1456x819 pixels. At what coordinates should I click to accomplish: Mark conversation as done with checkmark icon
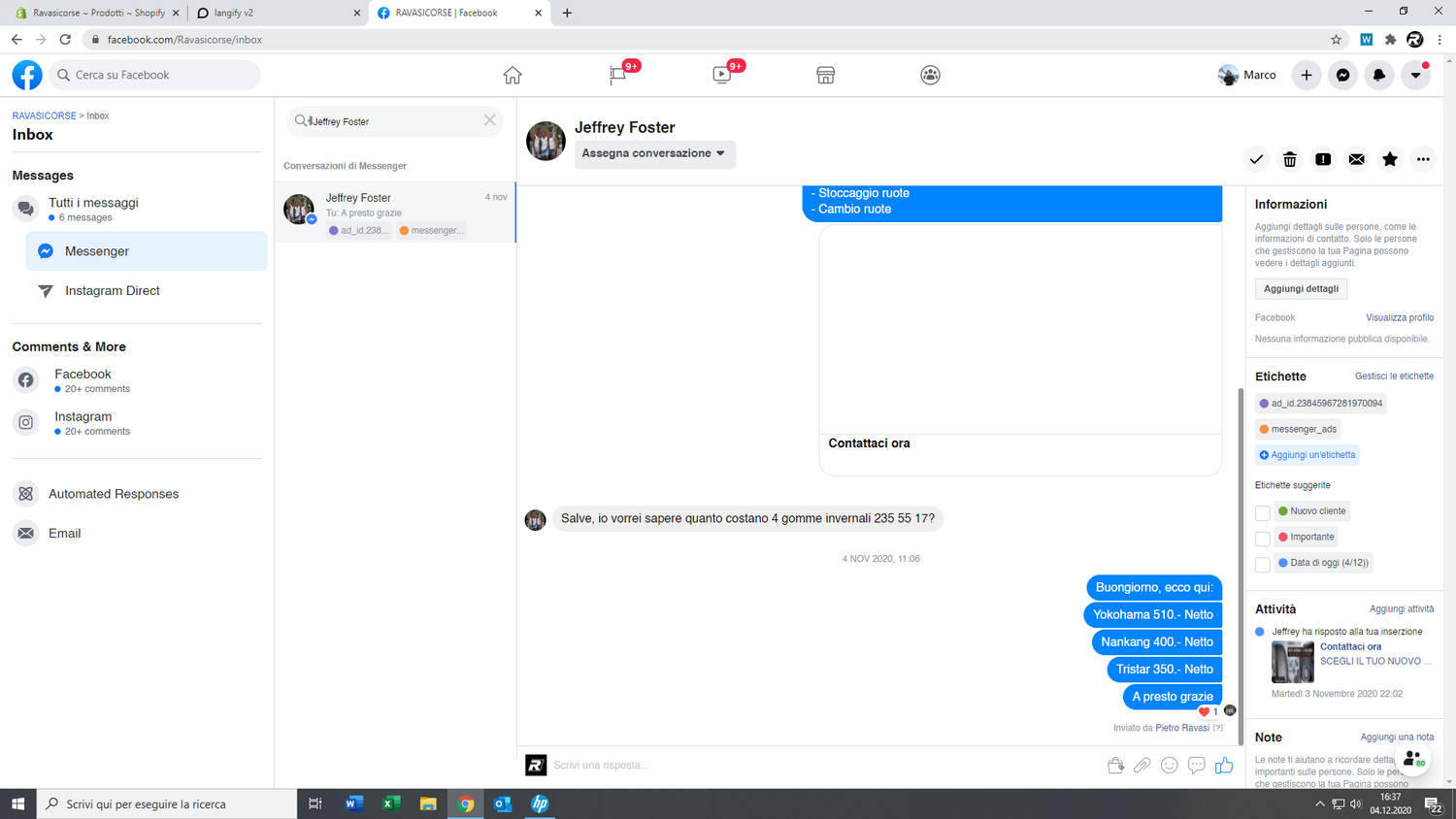coord(1256,159)
